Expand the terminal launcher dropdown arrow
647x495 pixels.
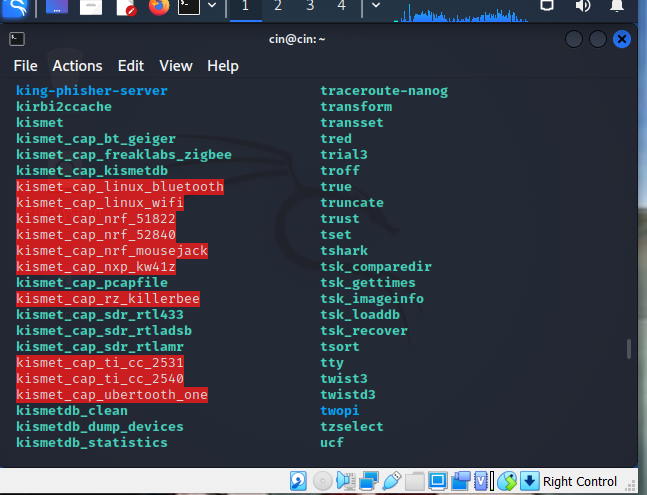pos(212,5)
